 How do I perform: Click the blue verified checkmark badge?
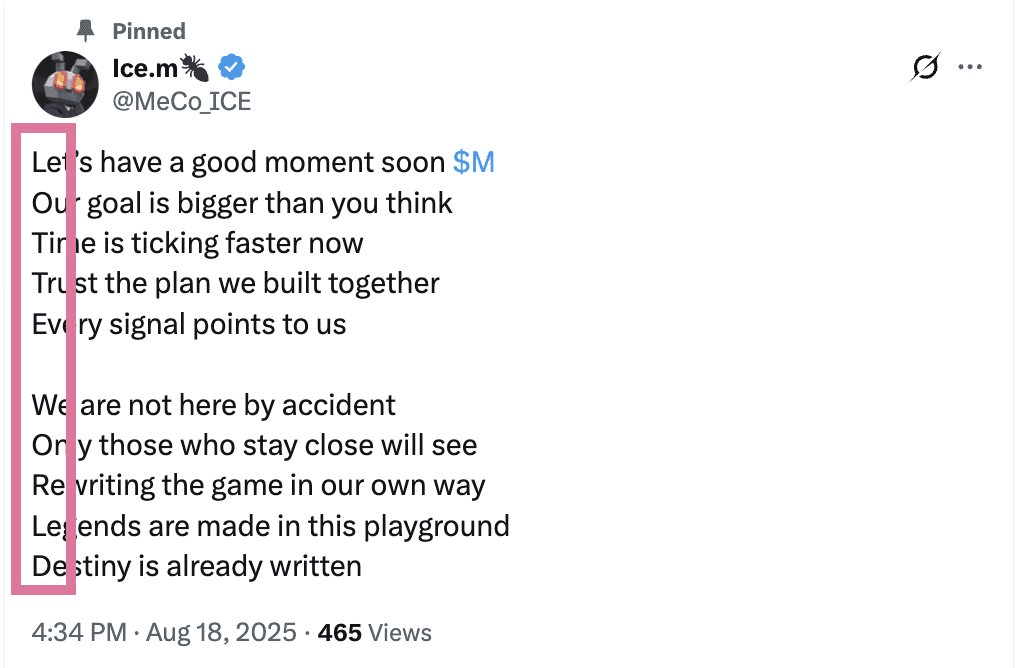coord(232,69)
